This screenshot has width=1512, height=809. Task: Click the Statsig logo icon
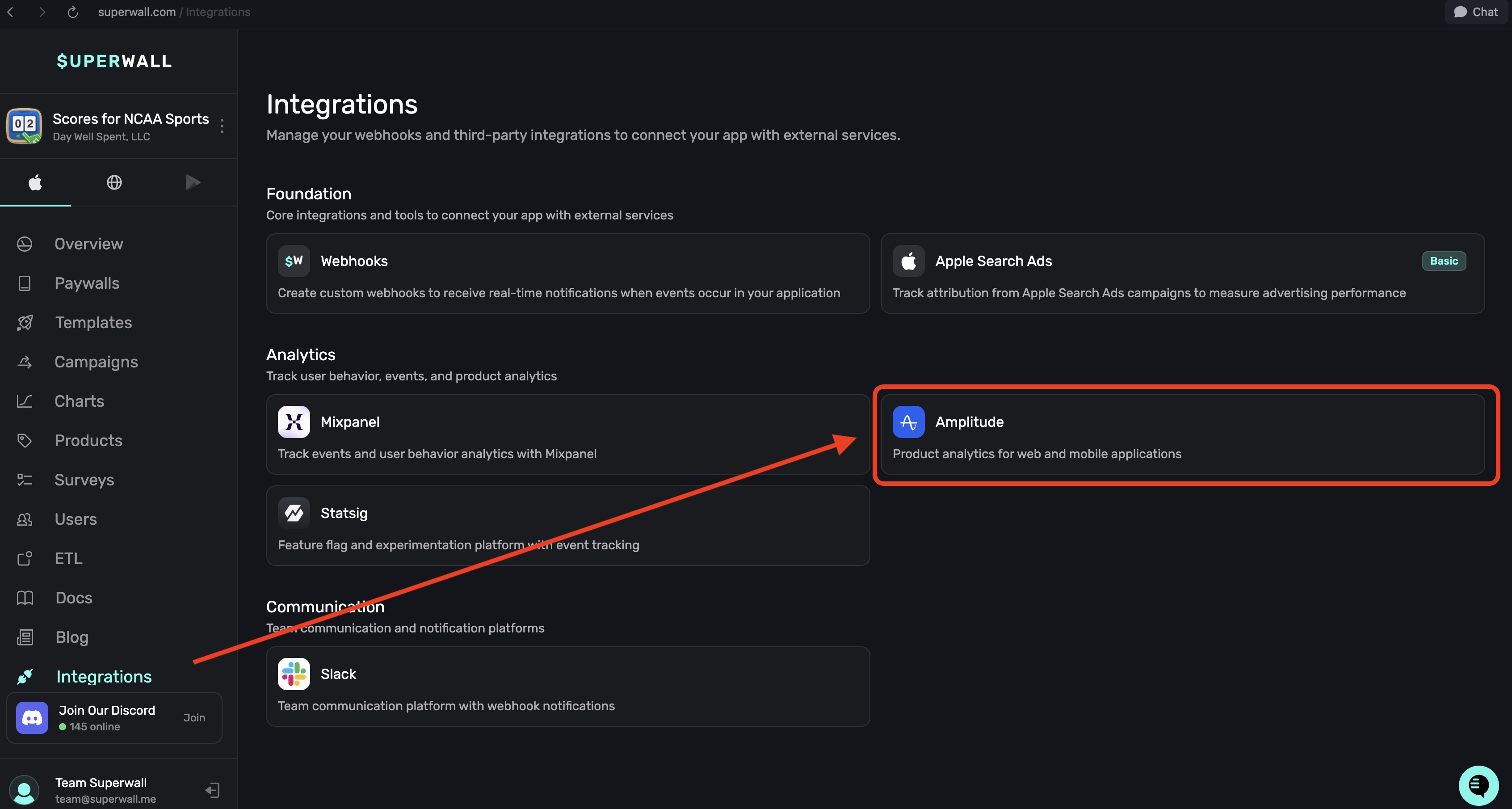pyautogui.click(x=294, y=513)
